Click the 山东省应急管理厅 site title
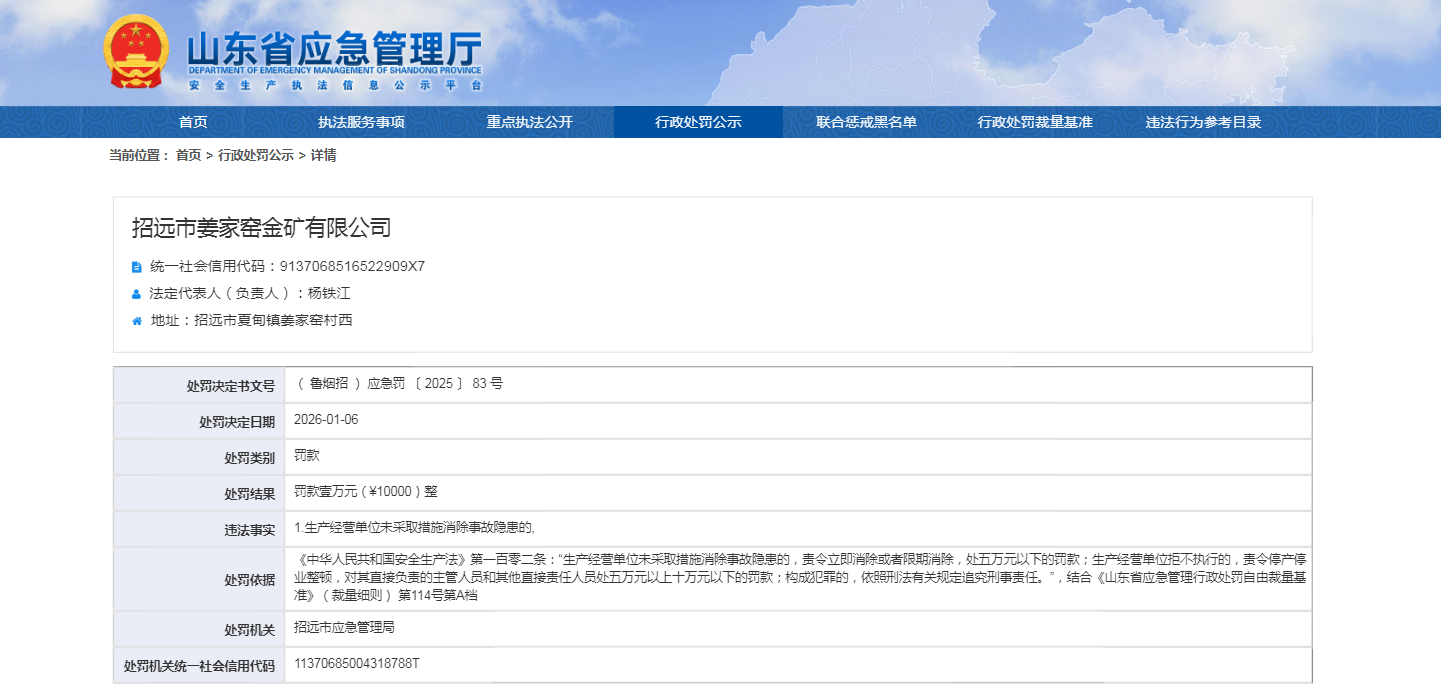The height and width of the screenshot is (696, 1441). click(334, 49)
